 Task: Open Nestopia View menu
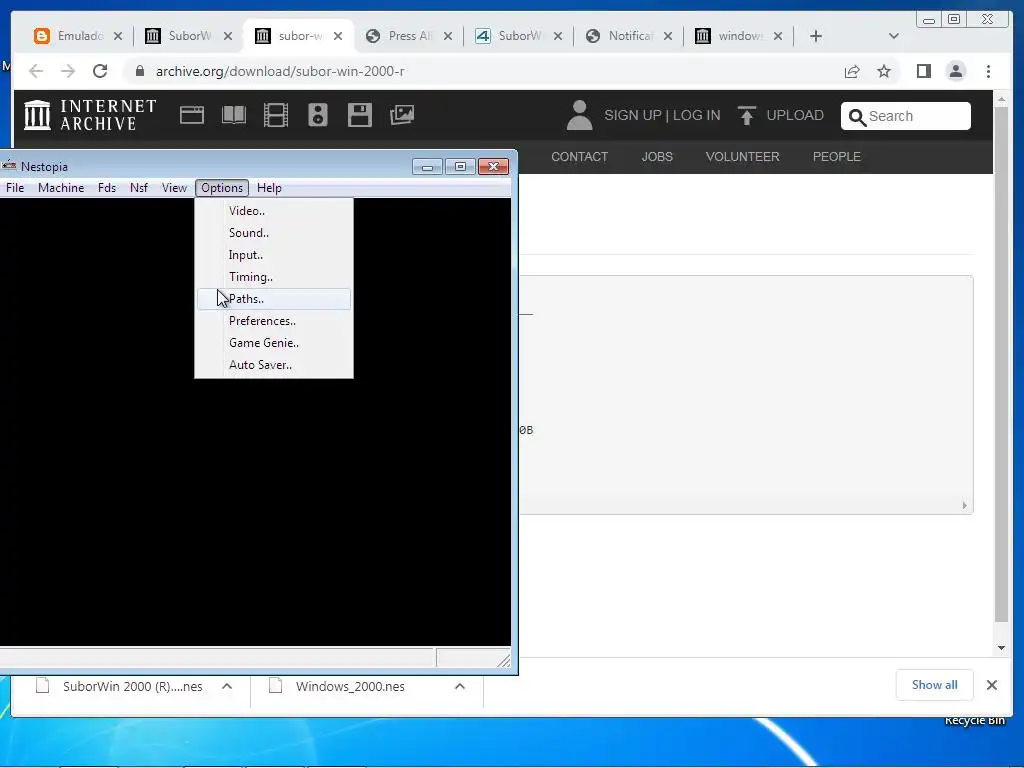coord(174,188)
